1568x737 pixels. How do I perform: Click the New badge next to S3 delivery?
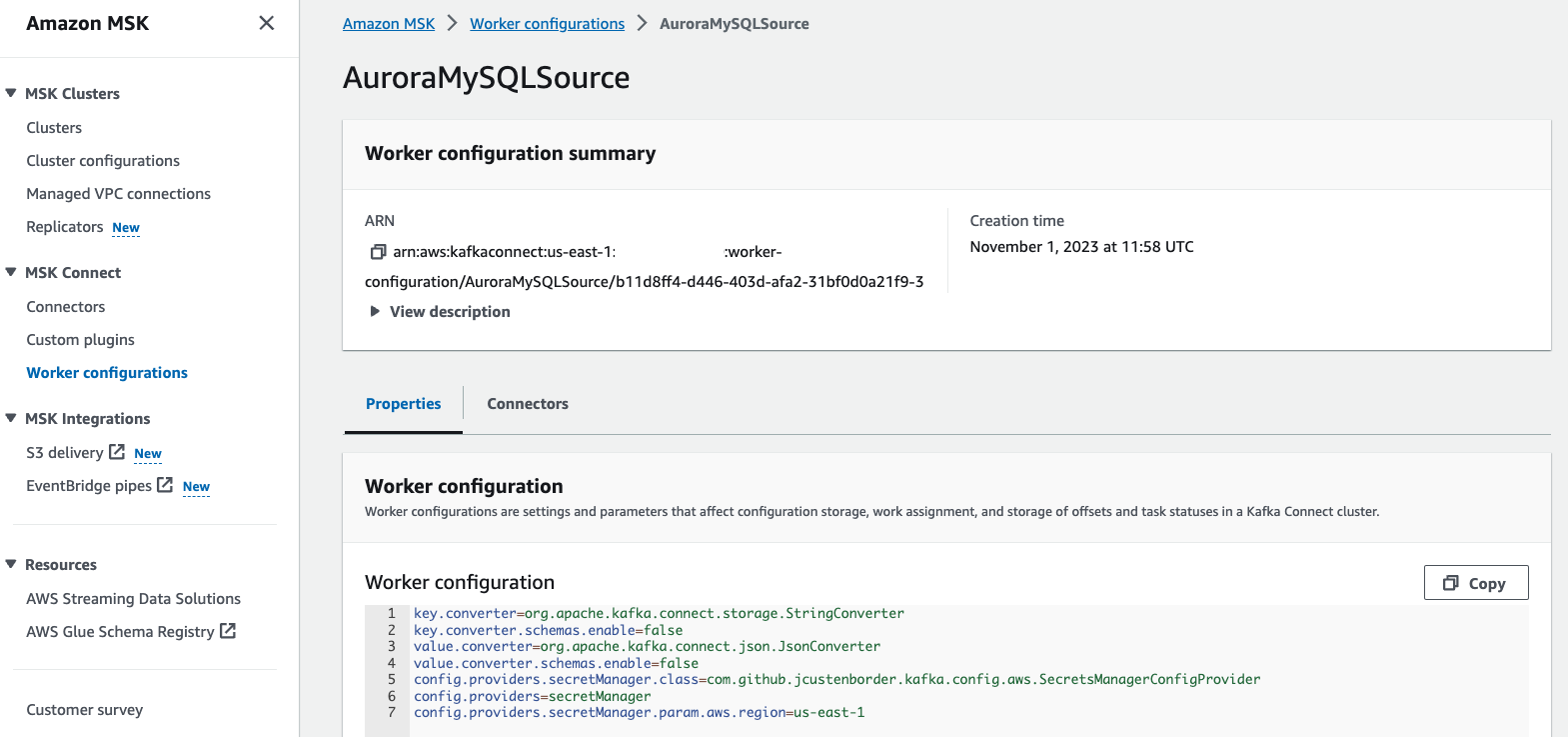pyautogui.click(x=148, y=454)
